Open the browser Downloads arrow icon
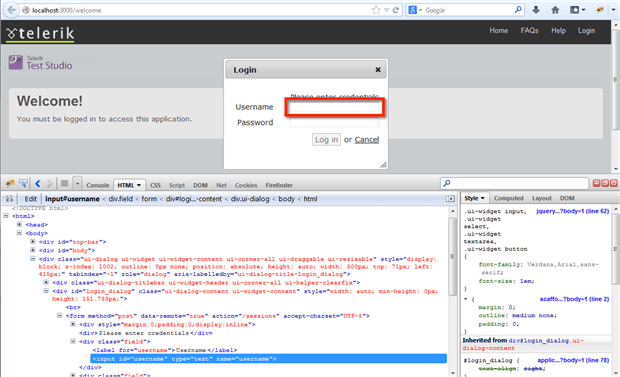 coord(536,10)
